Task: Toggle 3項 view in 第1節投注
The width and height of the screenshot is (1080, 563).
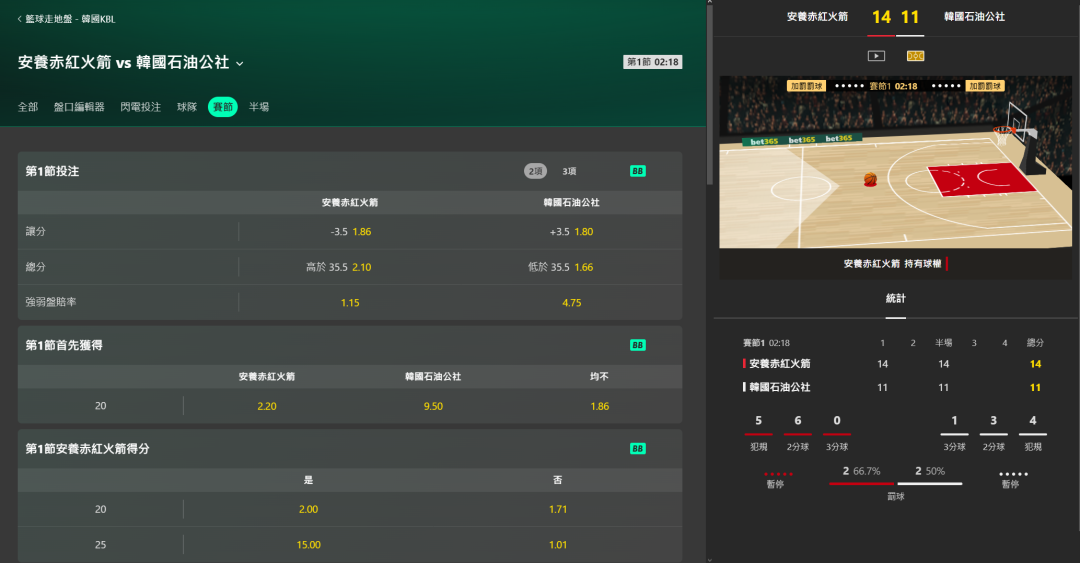Action: pyautogui.click(x=569, y=171)
